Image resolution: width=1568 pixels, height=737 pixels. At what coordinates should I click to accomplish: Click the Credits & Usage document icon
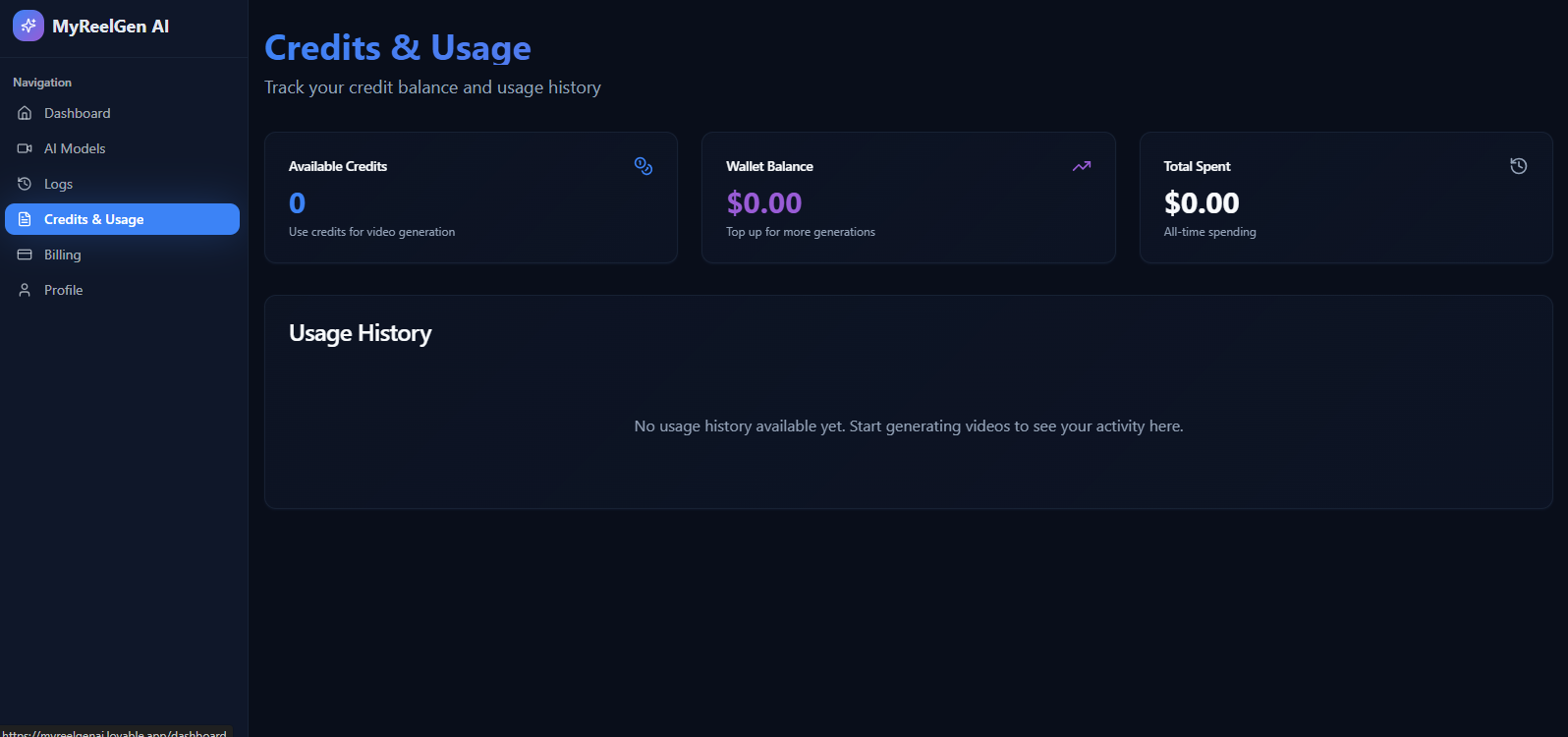point(25,219)
